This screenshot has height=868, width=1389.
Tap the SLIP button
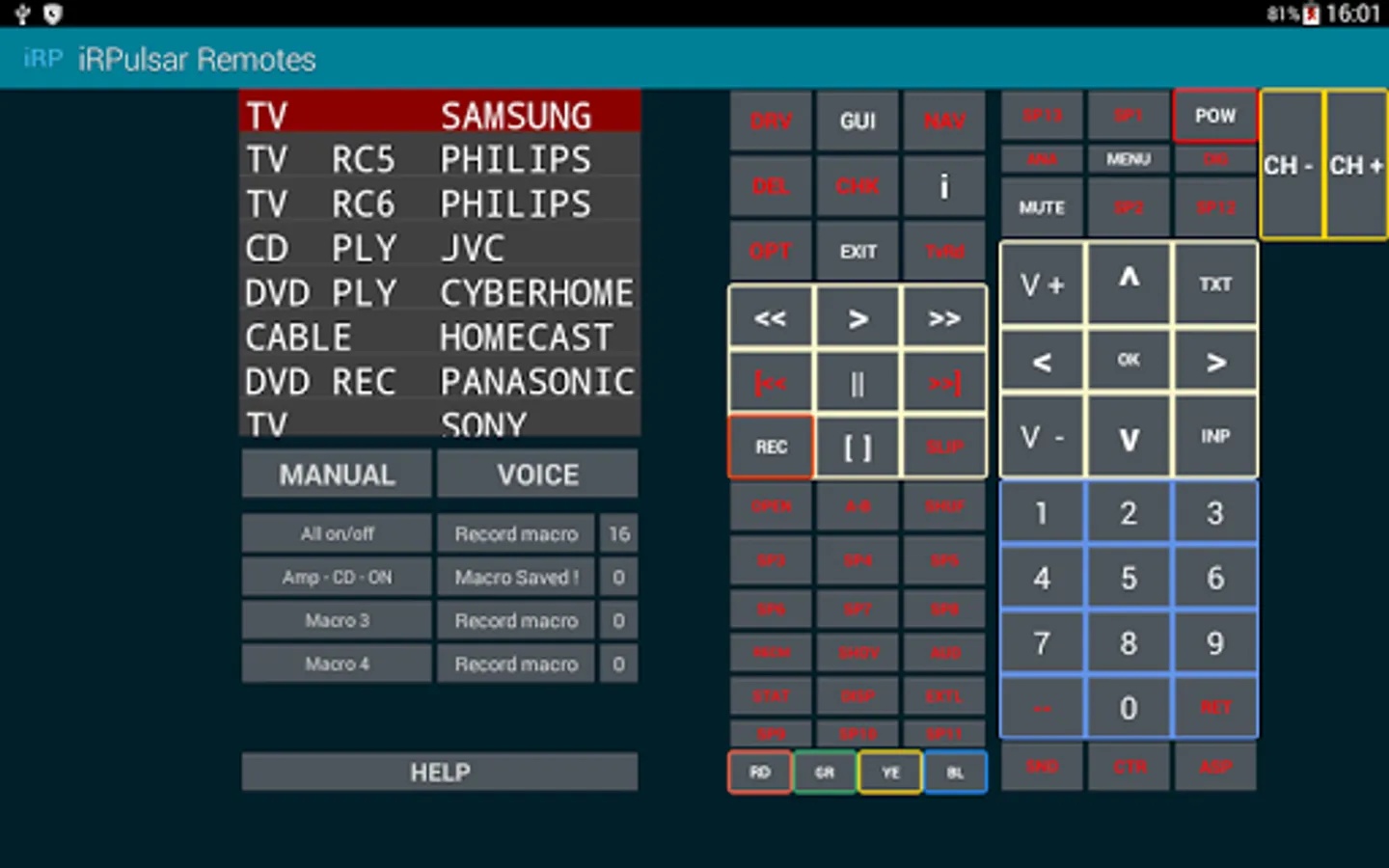944,447
